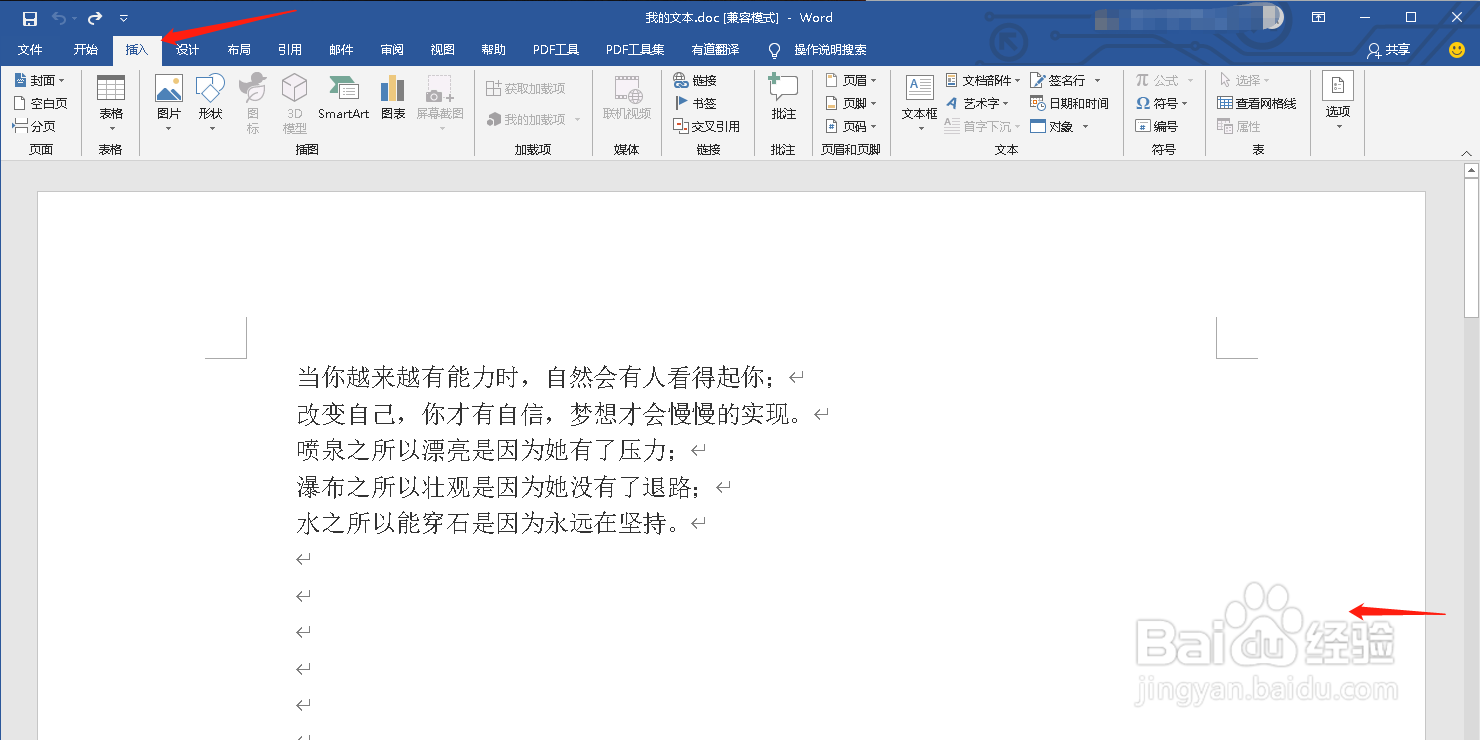Viewport: 1480px width, 740px height.
Task: Click the SmartArt icon
Action: coord(343,97)
